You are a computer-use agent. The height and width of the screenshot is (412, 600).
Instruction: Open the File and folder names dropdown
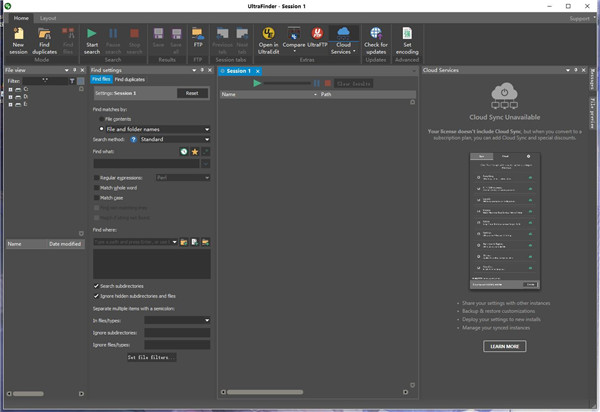207,129
